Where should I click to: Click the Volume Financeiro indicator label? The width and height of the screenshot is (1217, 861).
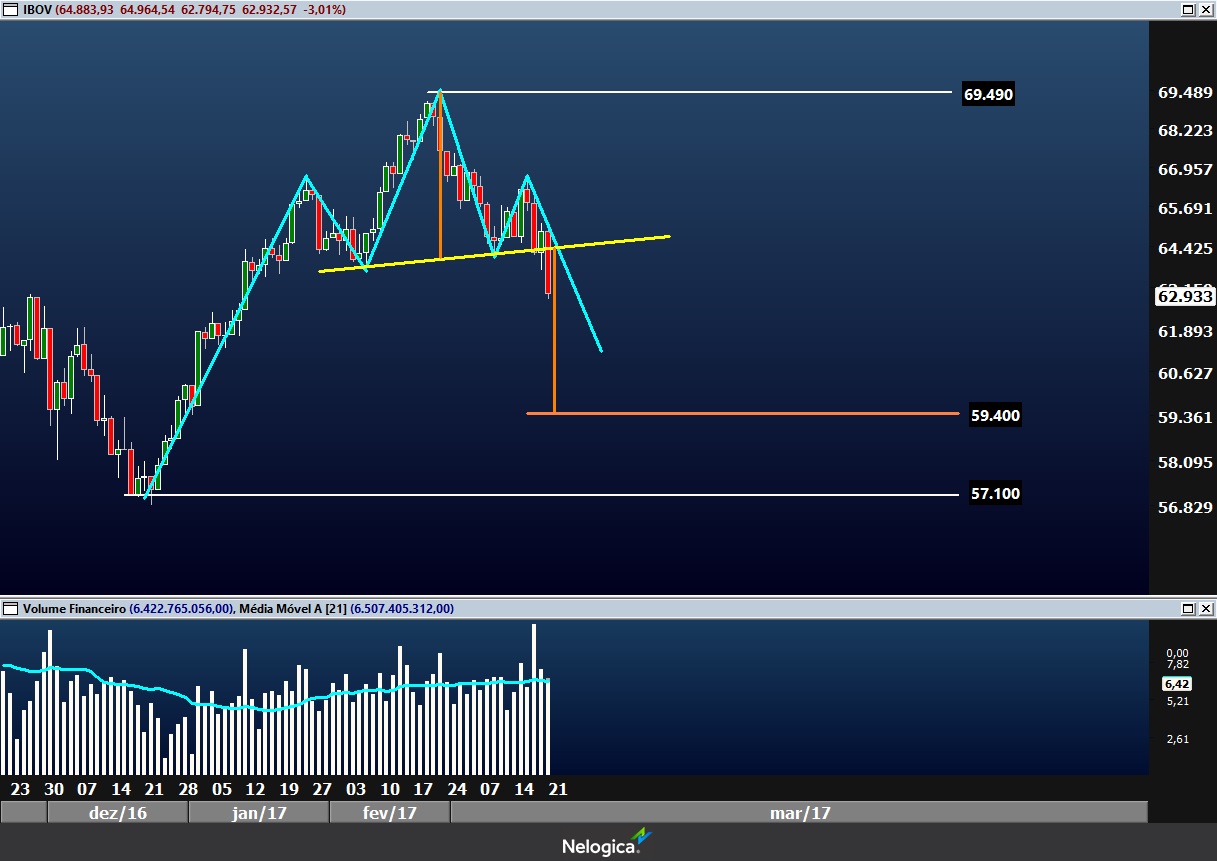click(74, 608)
